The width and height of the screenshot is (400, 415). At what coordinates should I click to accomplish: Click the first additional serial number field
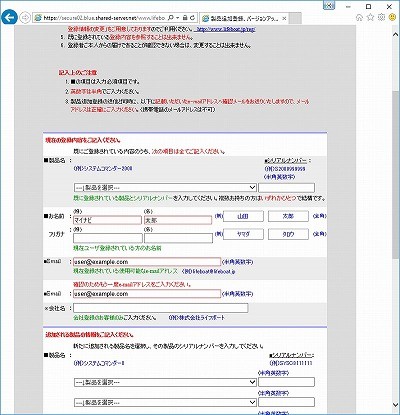(x=286, y=382)
